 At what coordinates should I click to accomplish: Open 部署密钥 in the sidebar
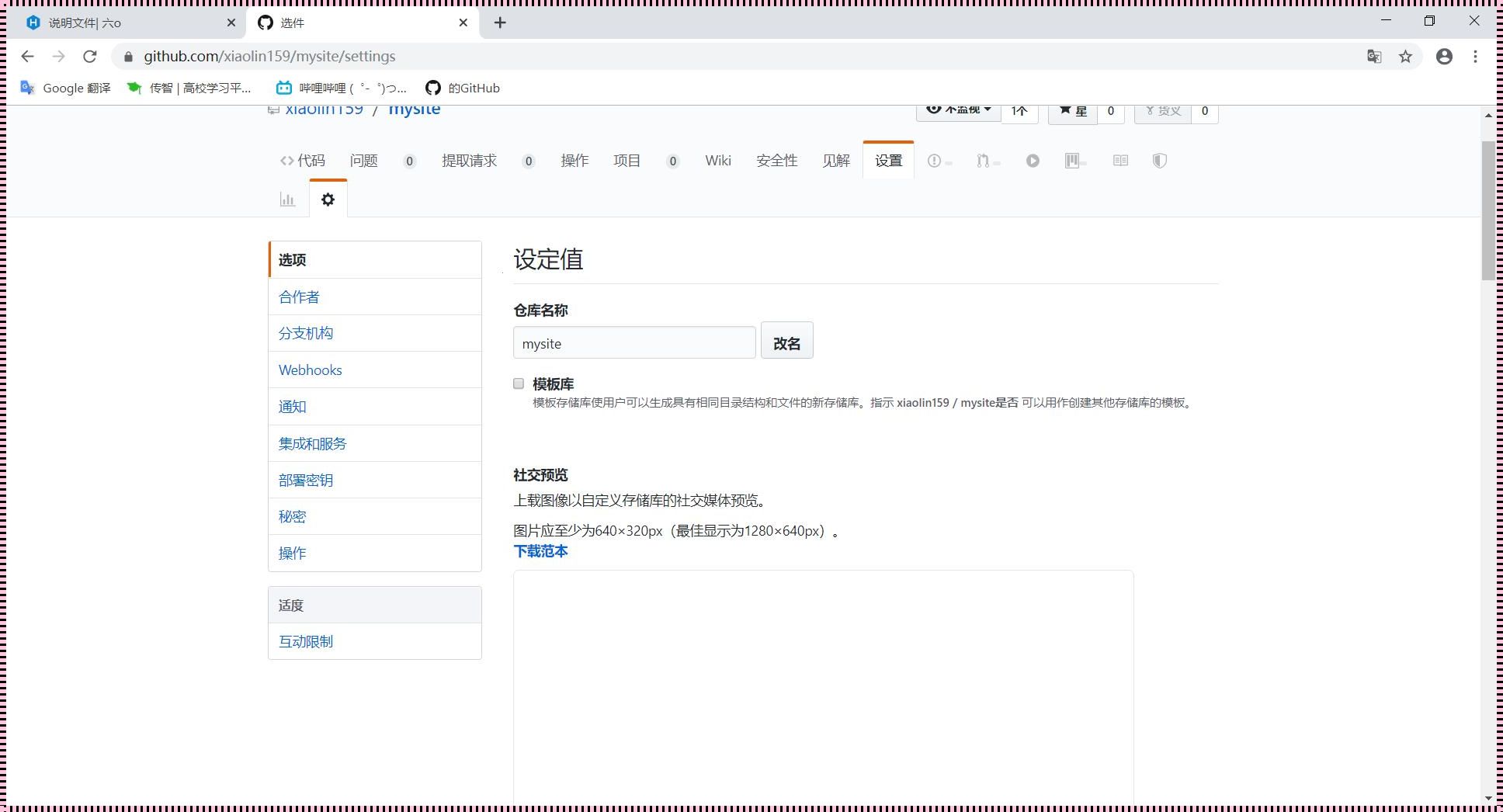[375, 480]
